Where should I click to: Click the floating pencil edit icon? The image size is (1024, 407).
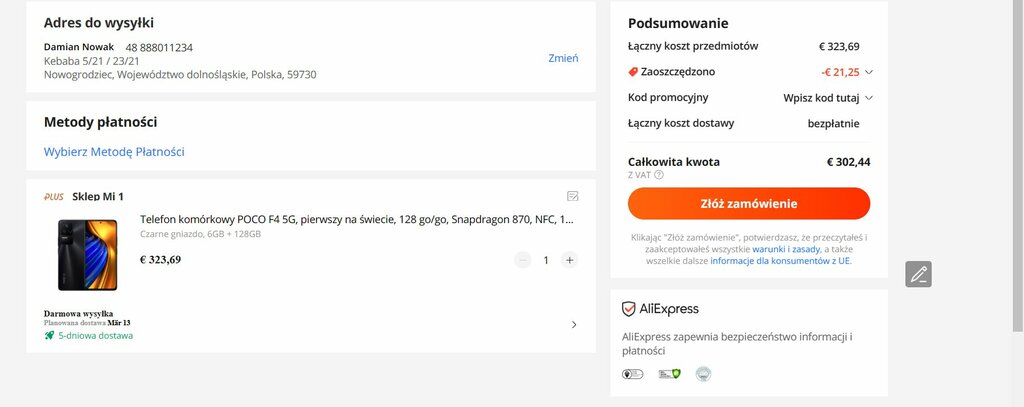(918, 274)
